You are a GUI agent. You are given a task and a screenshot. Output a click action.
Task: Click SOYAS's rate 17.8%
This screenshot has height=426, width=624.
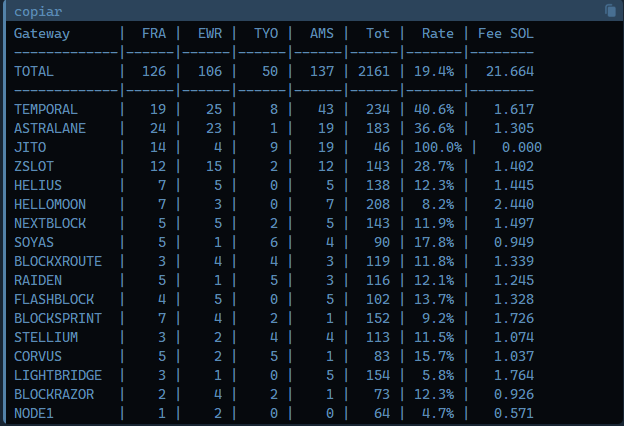point(434,242)
